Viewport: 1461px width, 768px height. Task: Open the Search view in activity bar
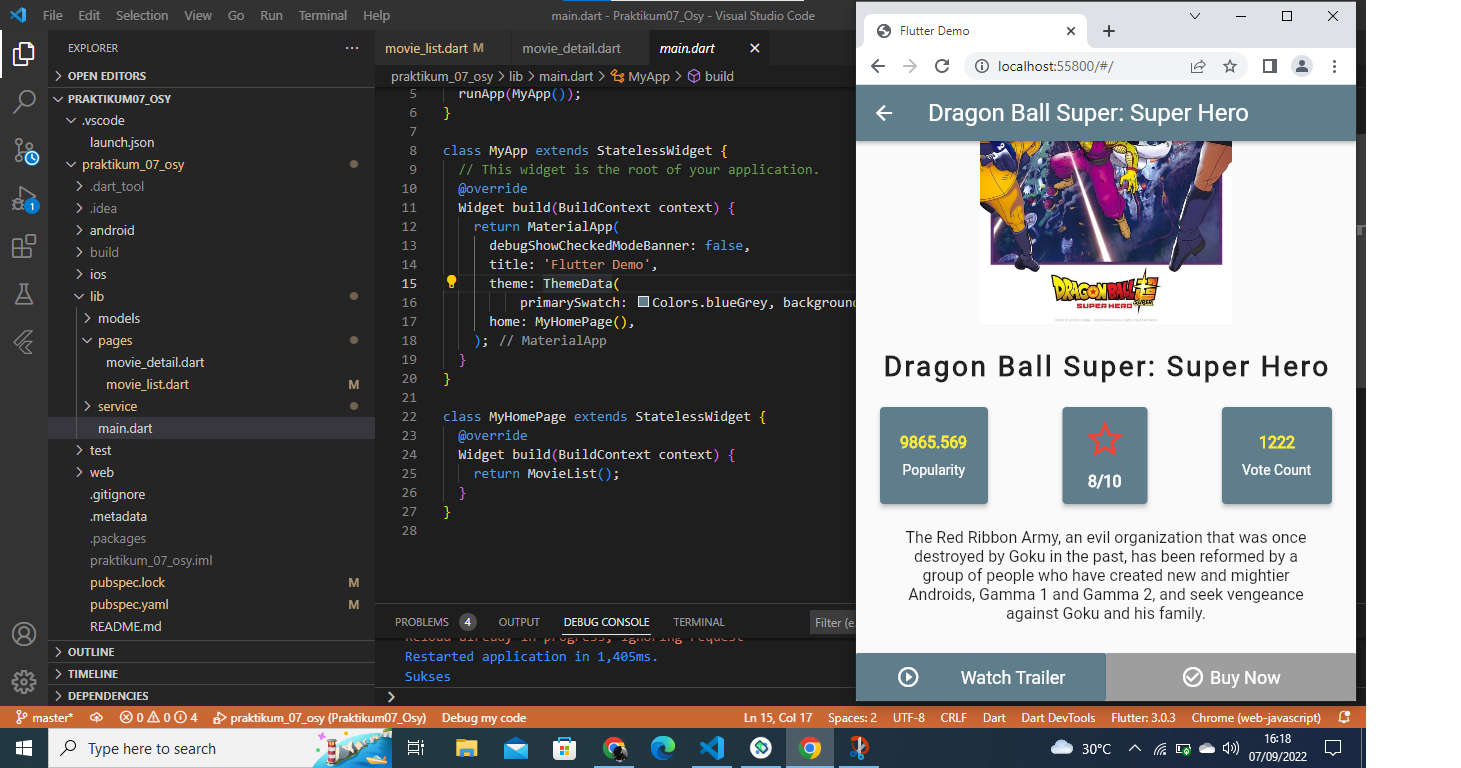coord(24,102)
